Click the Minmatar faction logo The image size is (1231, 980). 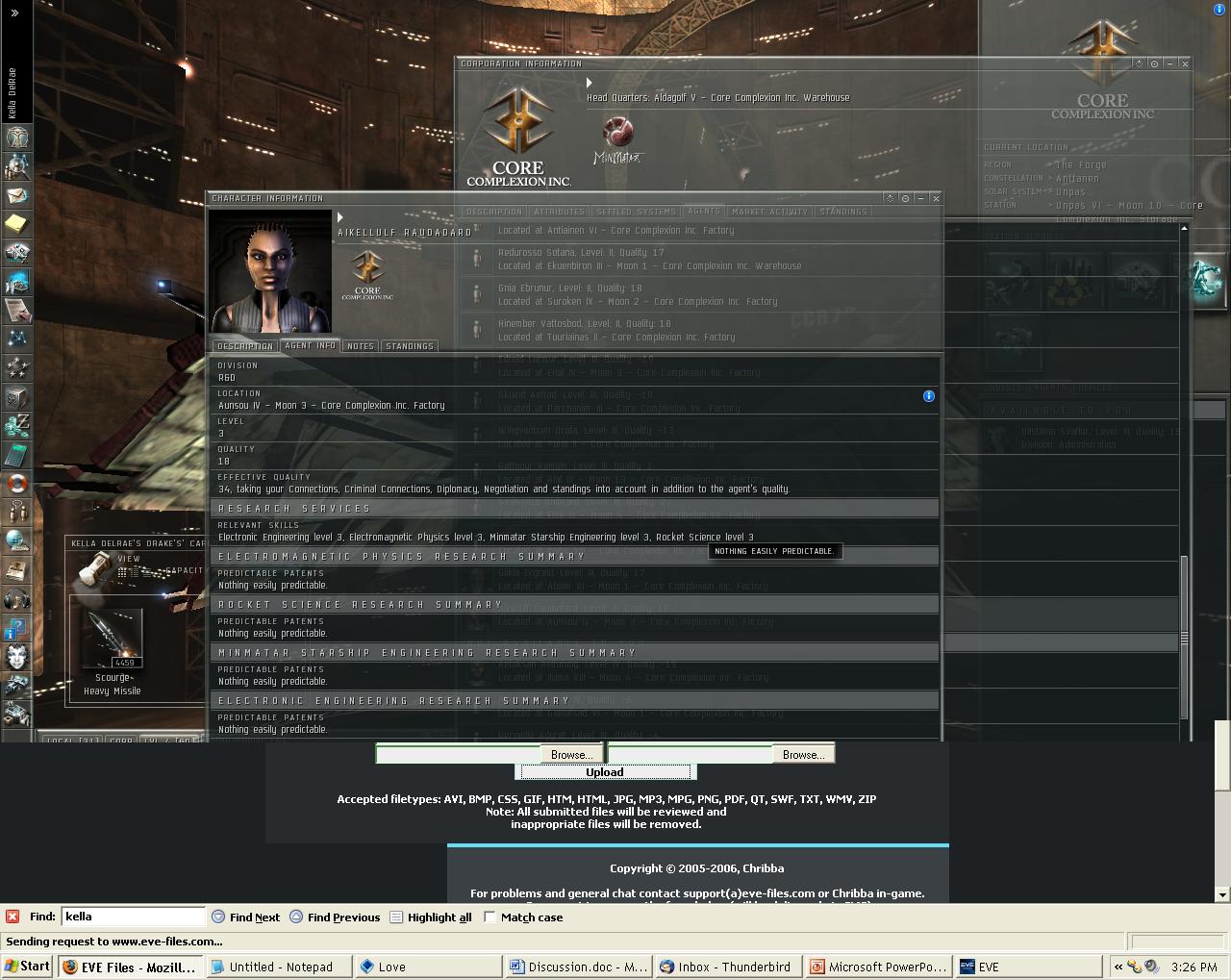[x=617, y=141]
